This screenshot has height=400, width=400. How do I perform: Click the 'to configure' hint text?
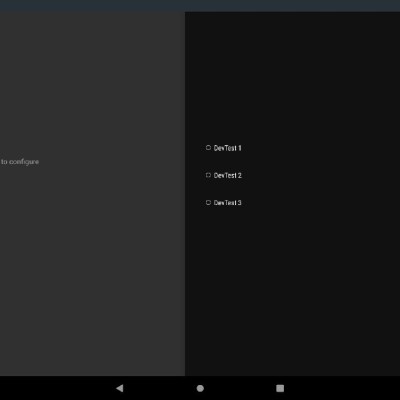(x=20, y=162)
